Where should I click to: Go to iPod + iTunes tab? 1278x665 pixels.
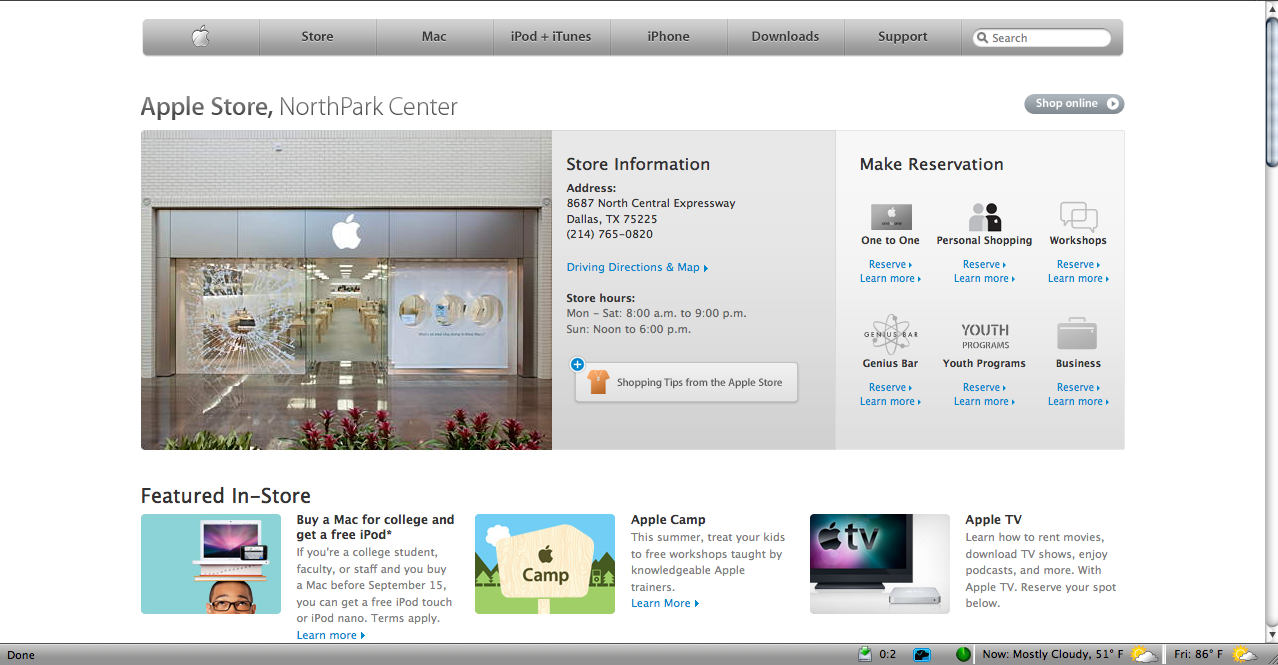(551, 37)
